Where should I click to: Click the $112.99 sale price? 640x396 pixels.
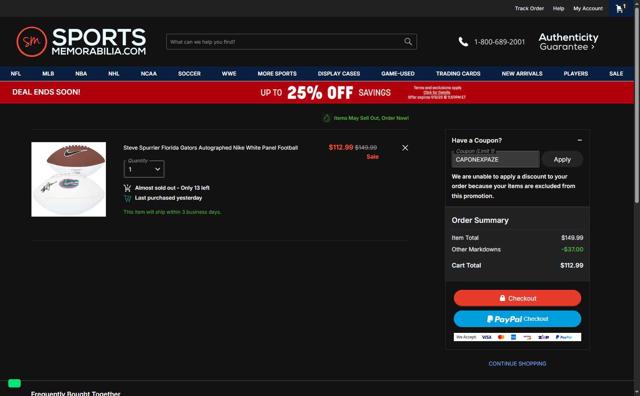(341, 147)
